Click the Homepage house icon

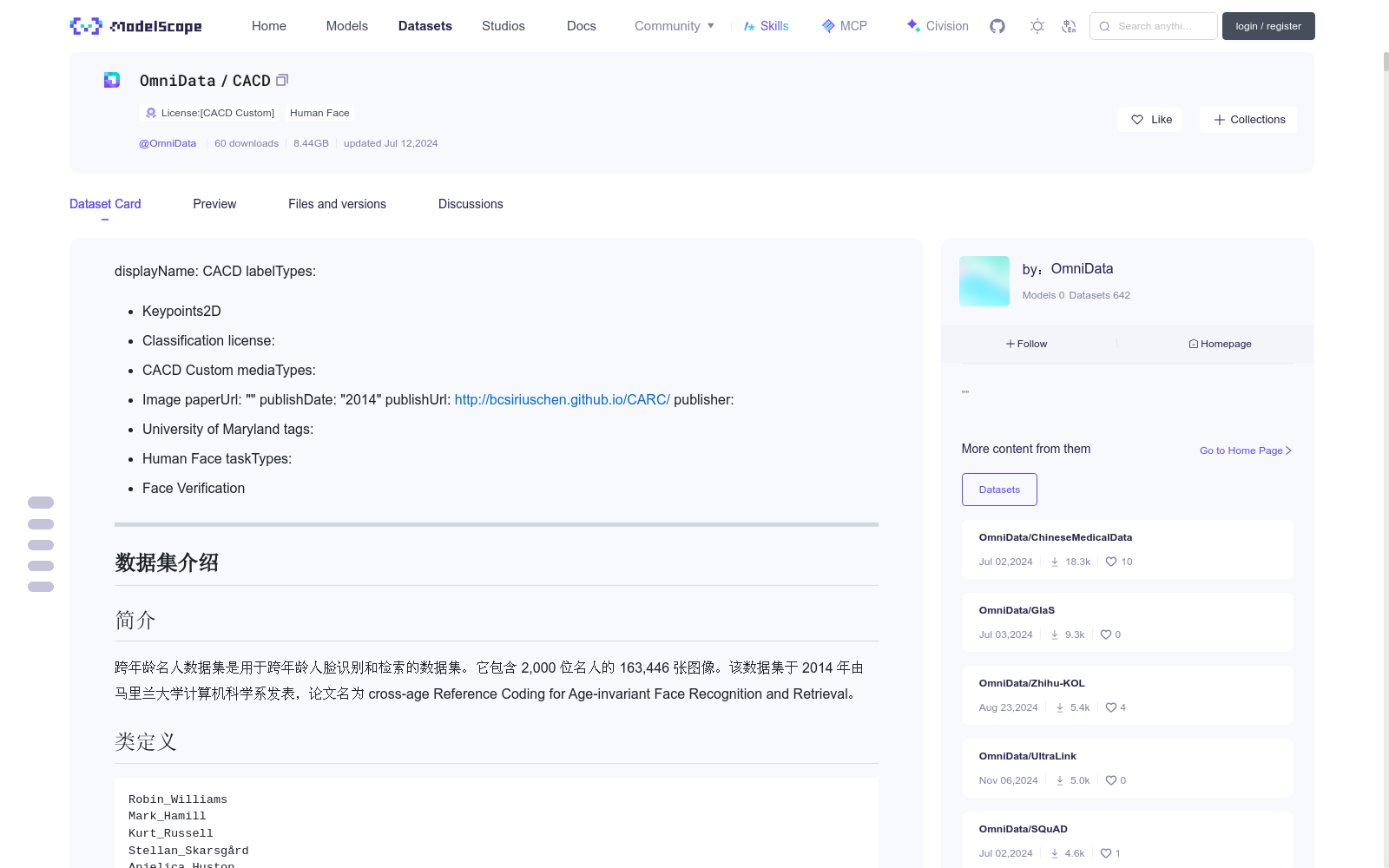point(1194,344)
